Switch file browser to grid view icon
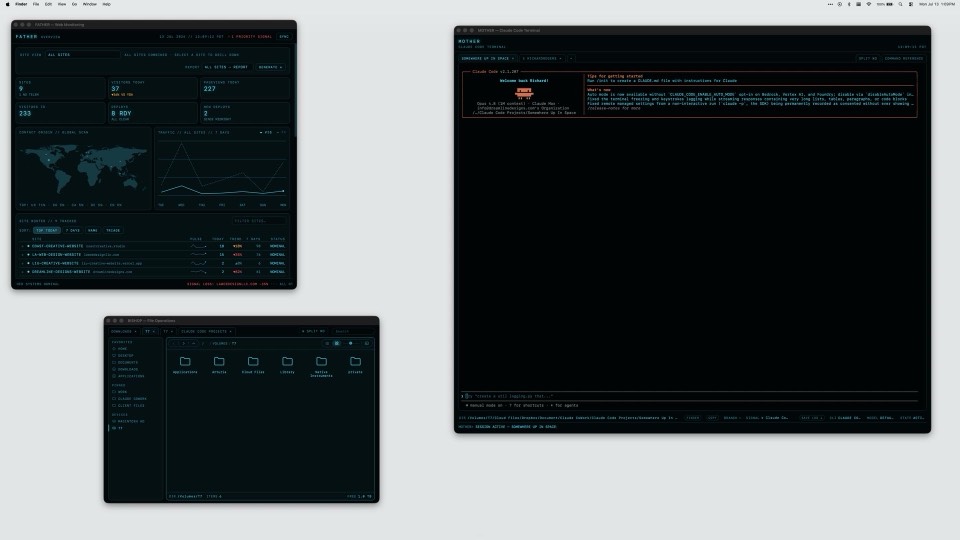This screenshot has height=540, width=960. tap(337, 343)
